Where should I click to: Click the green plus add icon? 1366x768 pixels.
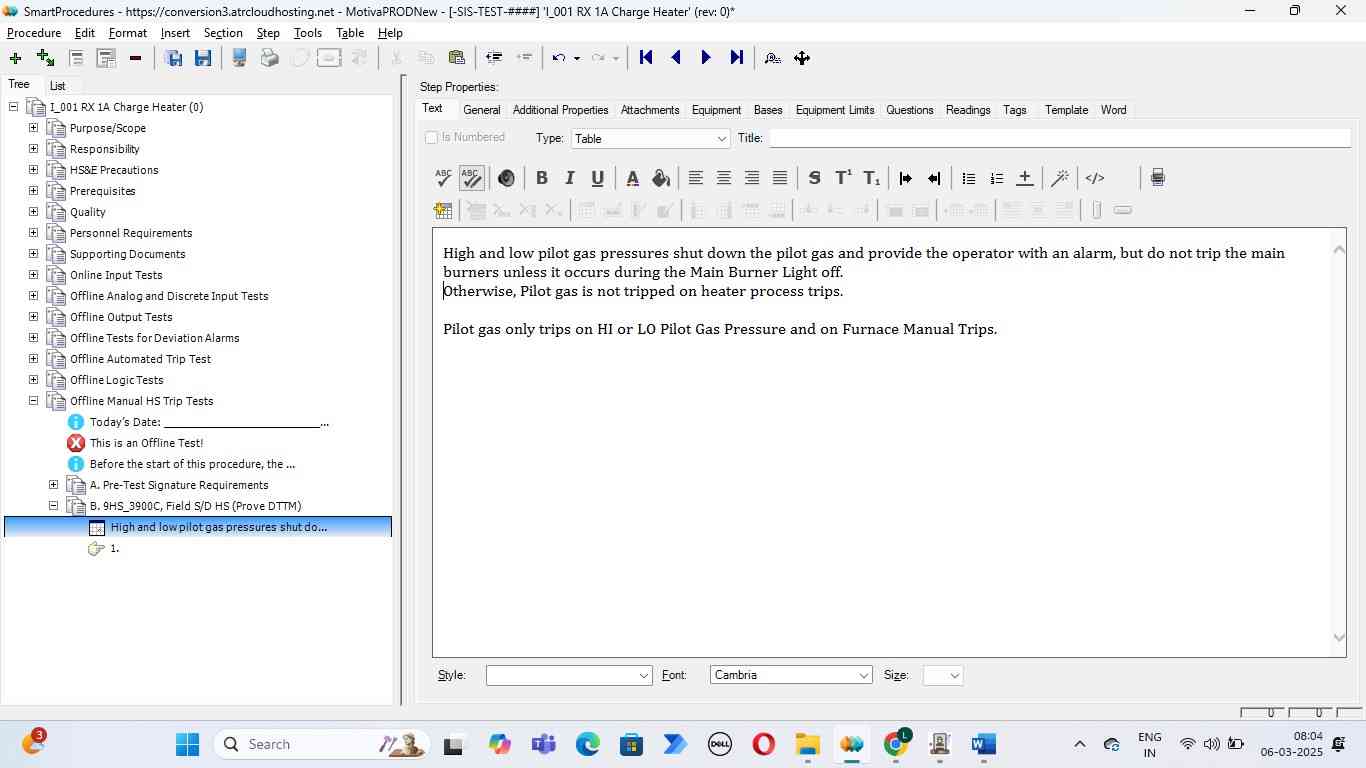[x=15, y=58]
